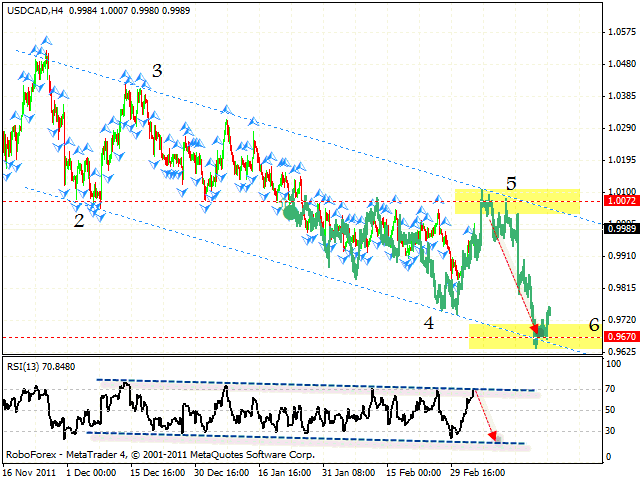Click the USDCAD,H4 chart title
This screenshot has height=480, width=640.
click(32, 9)
